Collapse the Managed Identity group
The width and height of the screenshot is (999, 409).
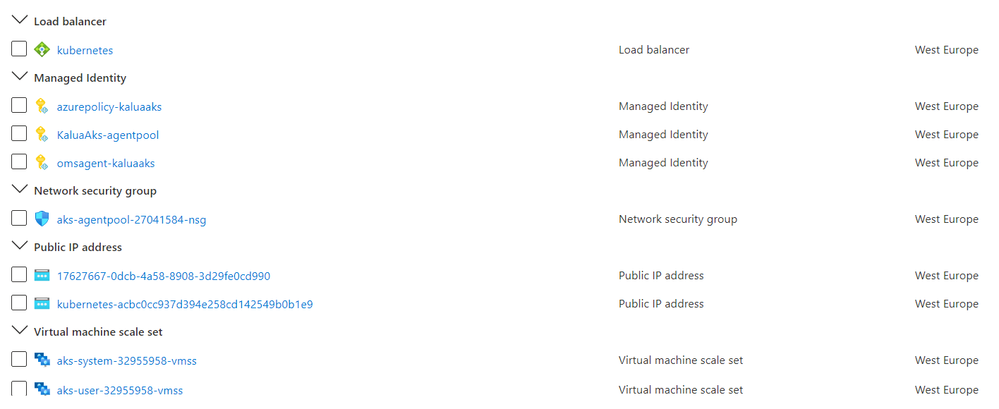(20, 77)
